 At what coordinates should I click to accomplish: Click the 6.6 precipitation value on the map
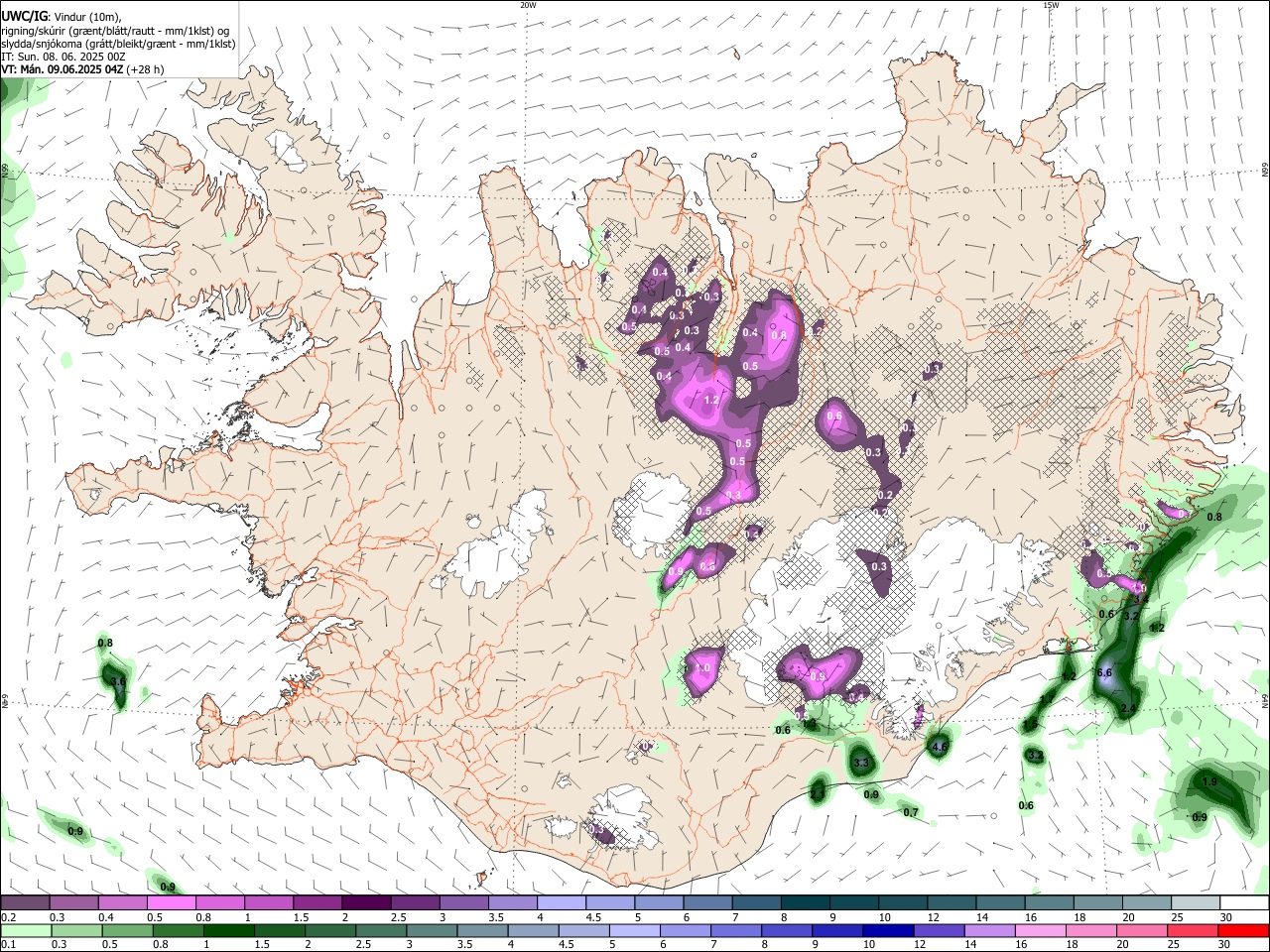click(1105, 672)
